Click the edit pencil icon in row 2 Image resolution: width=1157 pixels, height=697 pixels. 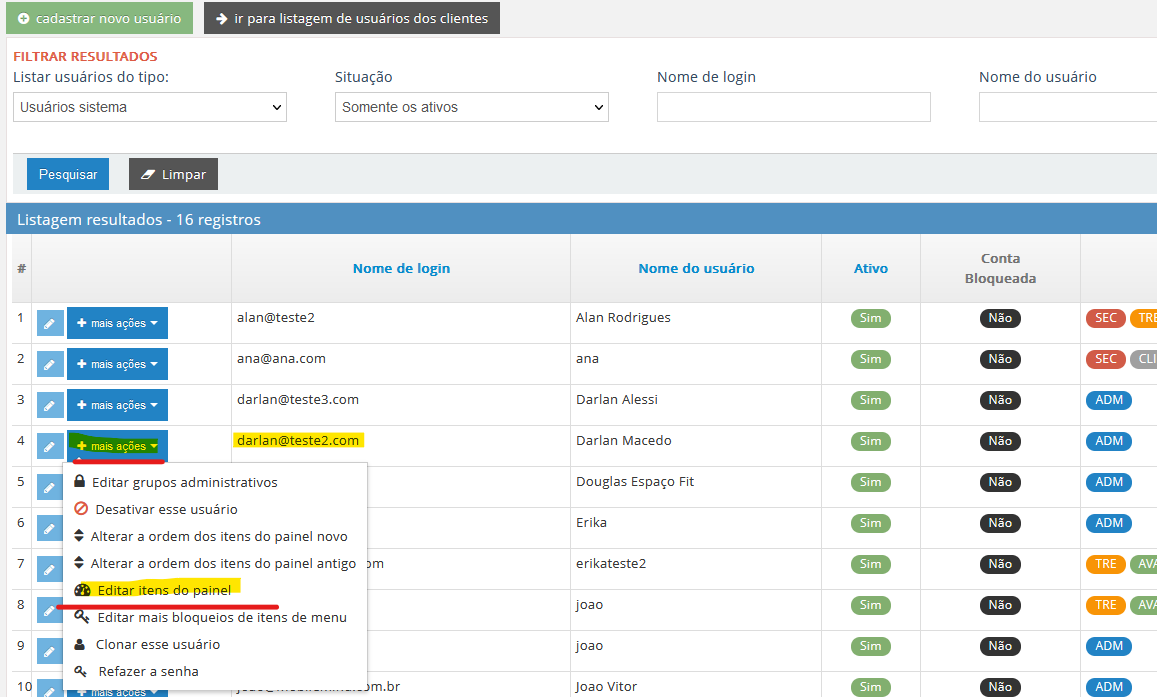coord(49,365)
